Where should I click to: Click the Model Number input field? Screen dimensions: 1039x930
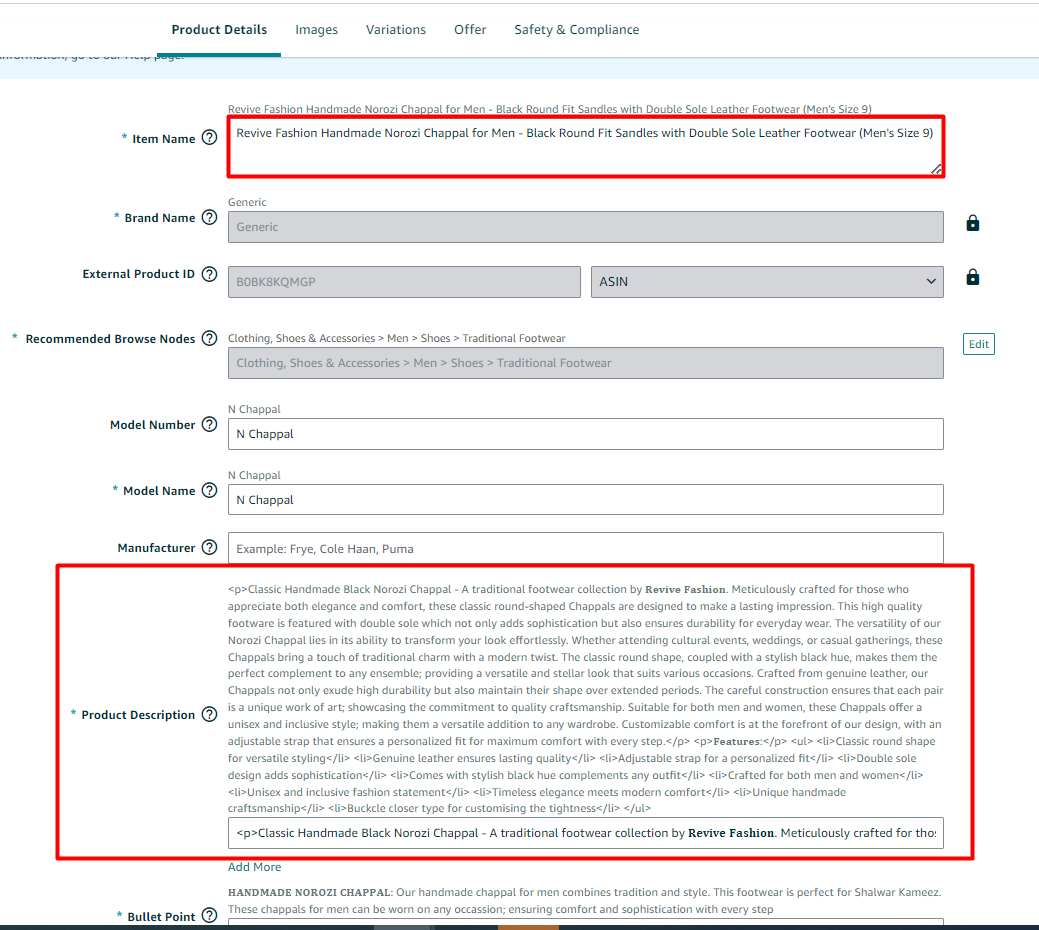point(586,434)
